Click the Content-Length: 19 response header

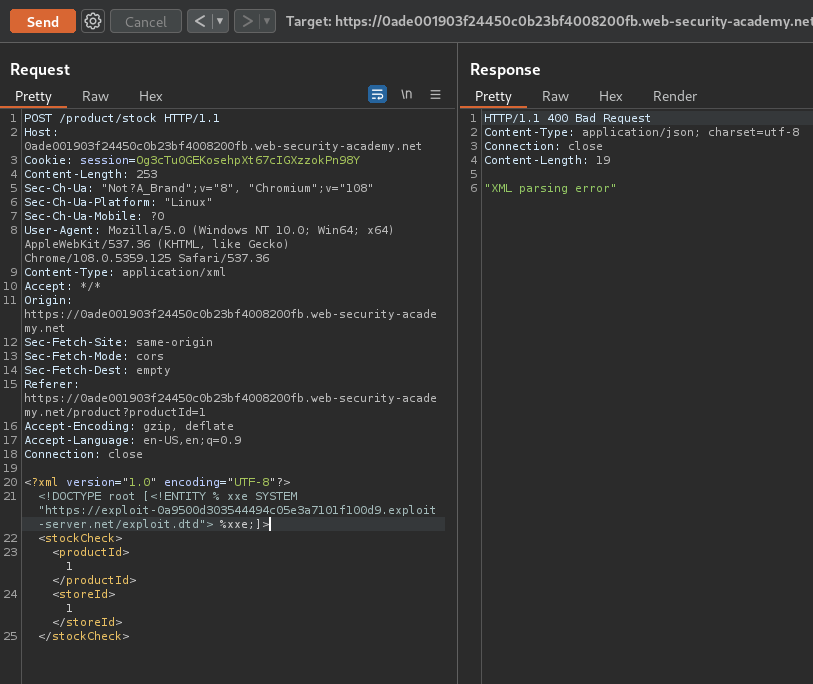click(547, 160)
